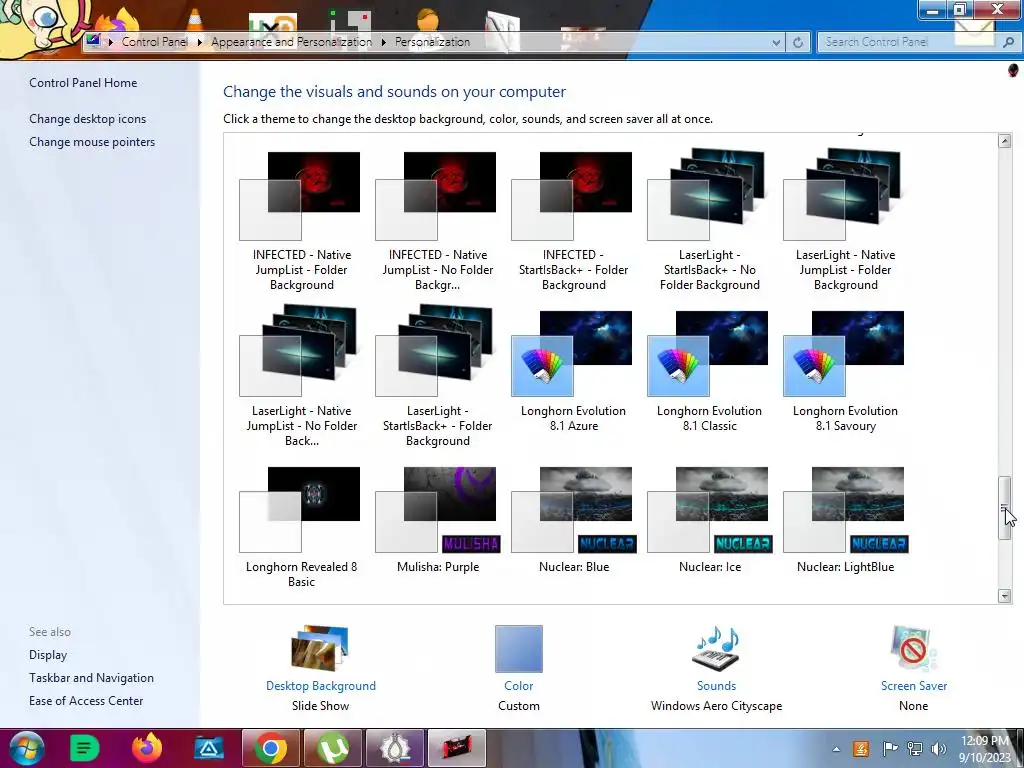
Task: Switch to uTorrent on the taskbar
Action: [x=333, y=748]
